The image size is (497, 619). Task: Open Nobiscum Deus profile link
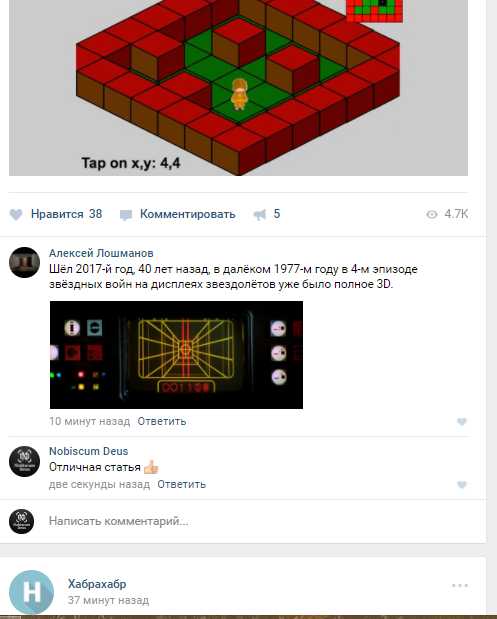88,451
